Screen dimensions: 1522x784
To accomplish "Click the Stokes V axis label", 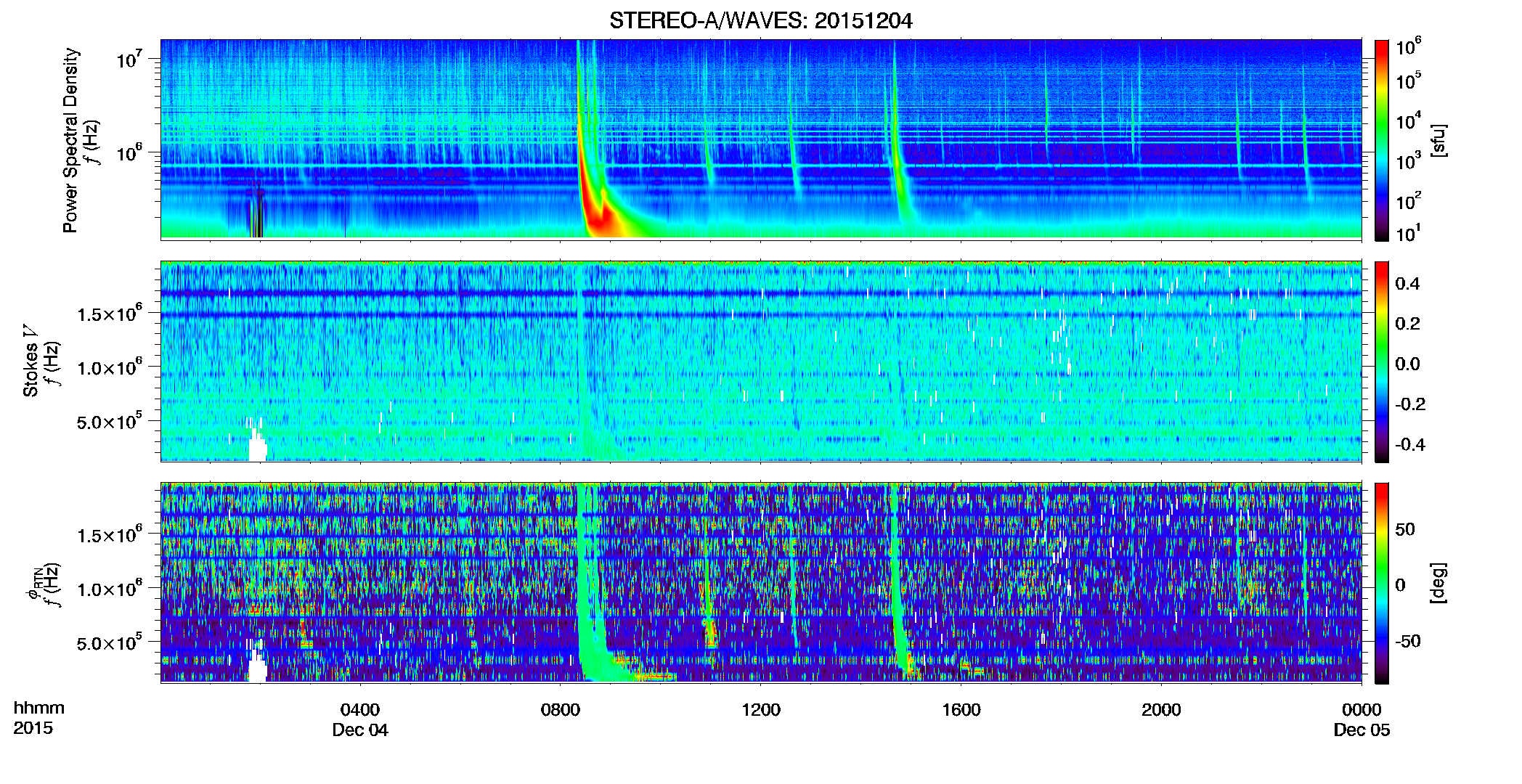I will [x=30, y=361].
